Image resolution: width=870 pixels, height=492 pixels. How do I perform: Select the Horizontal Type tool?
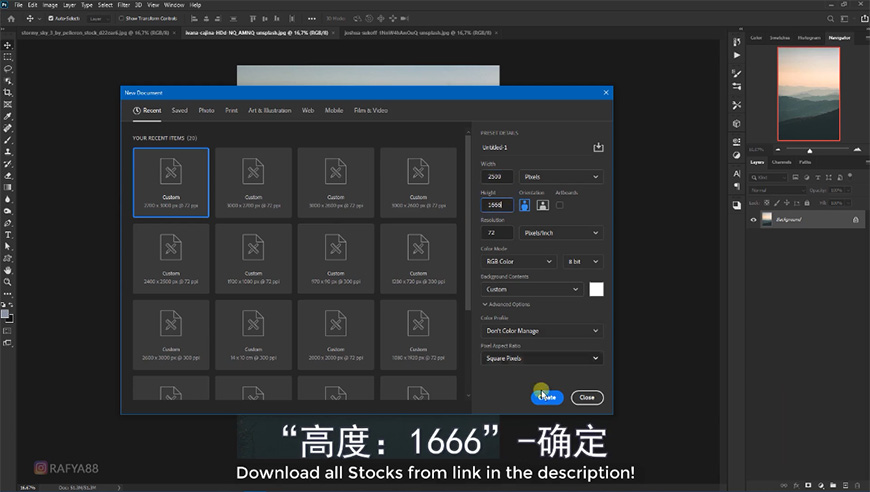click(8, 235)
